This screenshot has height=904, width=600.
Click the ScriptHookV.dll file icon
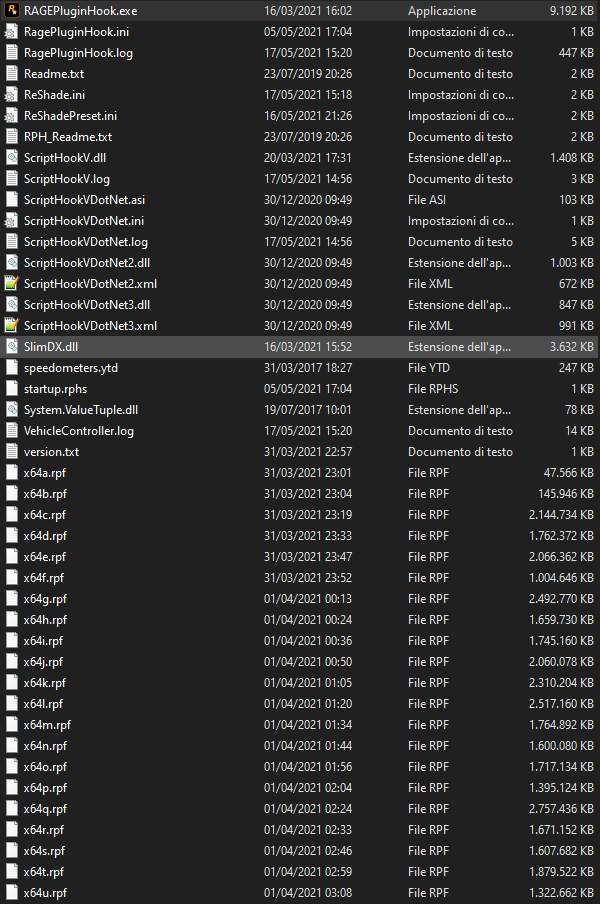coord(11,158)
